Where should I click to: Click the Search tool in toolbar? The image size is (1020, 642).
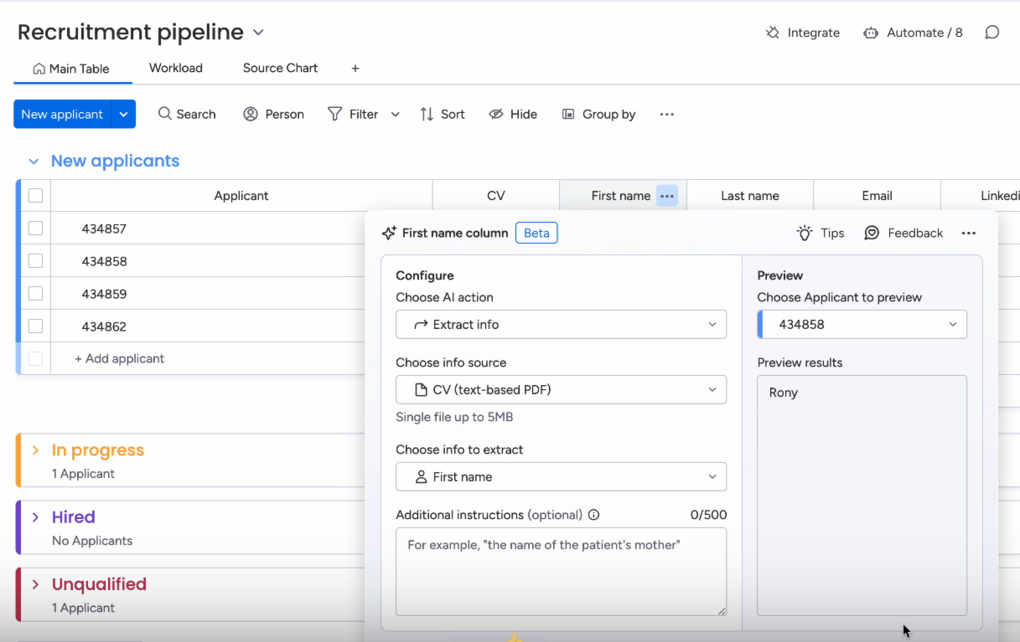pos(187,114)
